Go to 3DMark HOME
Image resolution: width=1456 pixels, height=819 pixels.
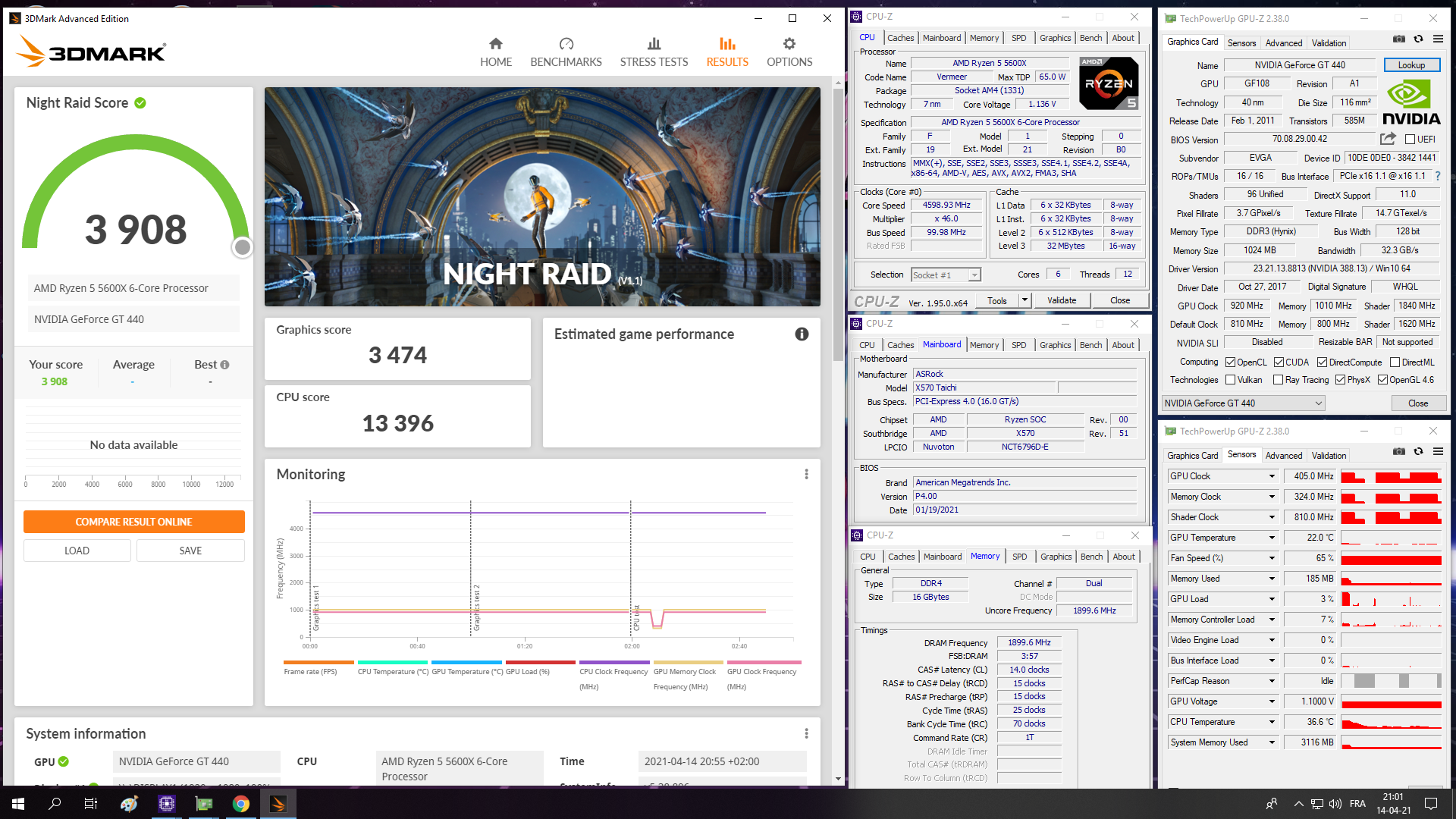(496, 52)
